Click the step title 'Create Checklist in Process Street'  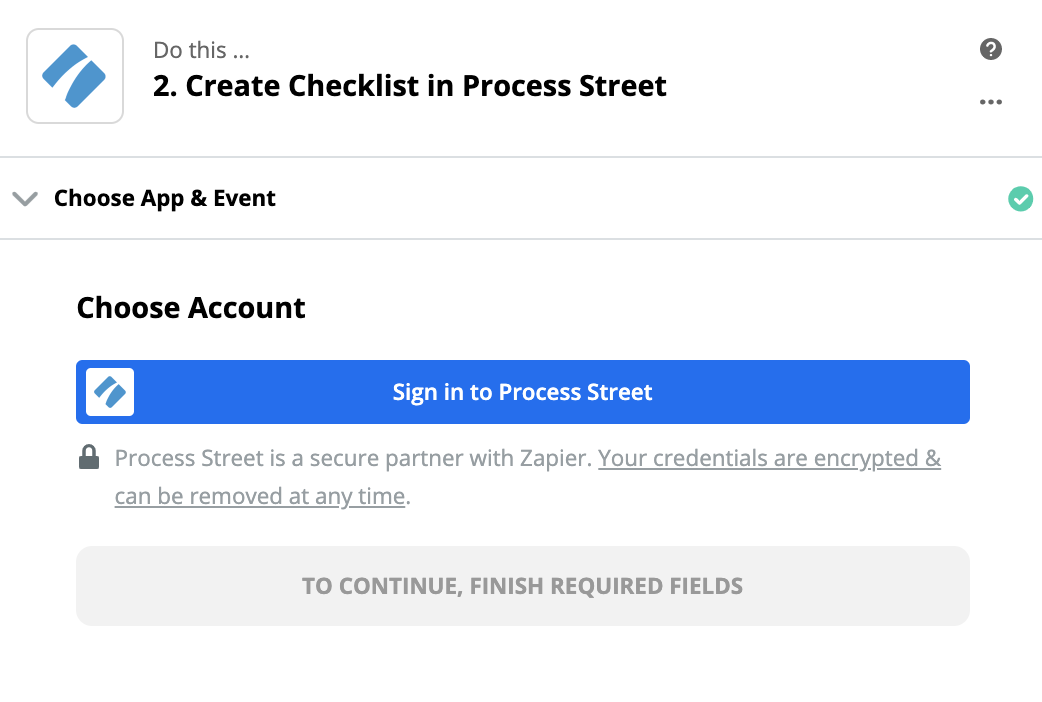click(426, 86)
